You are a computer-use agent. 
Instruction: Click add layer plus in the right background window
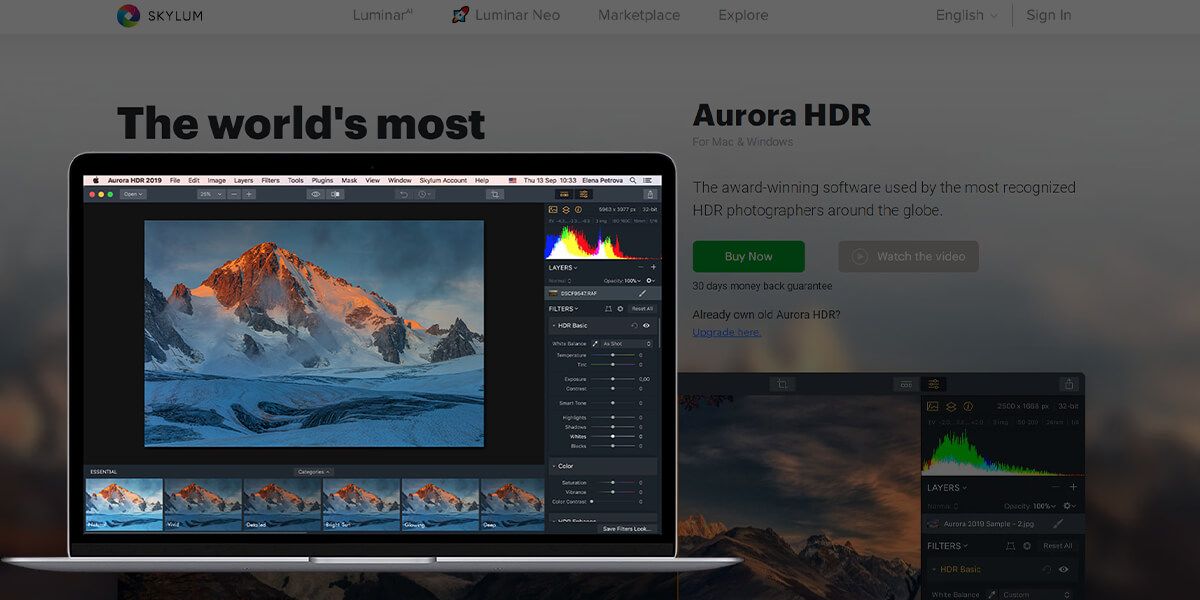[1073, 487]
